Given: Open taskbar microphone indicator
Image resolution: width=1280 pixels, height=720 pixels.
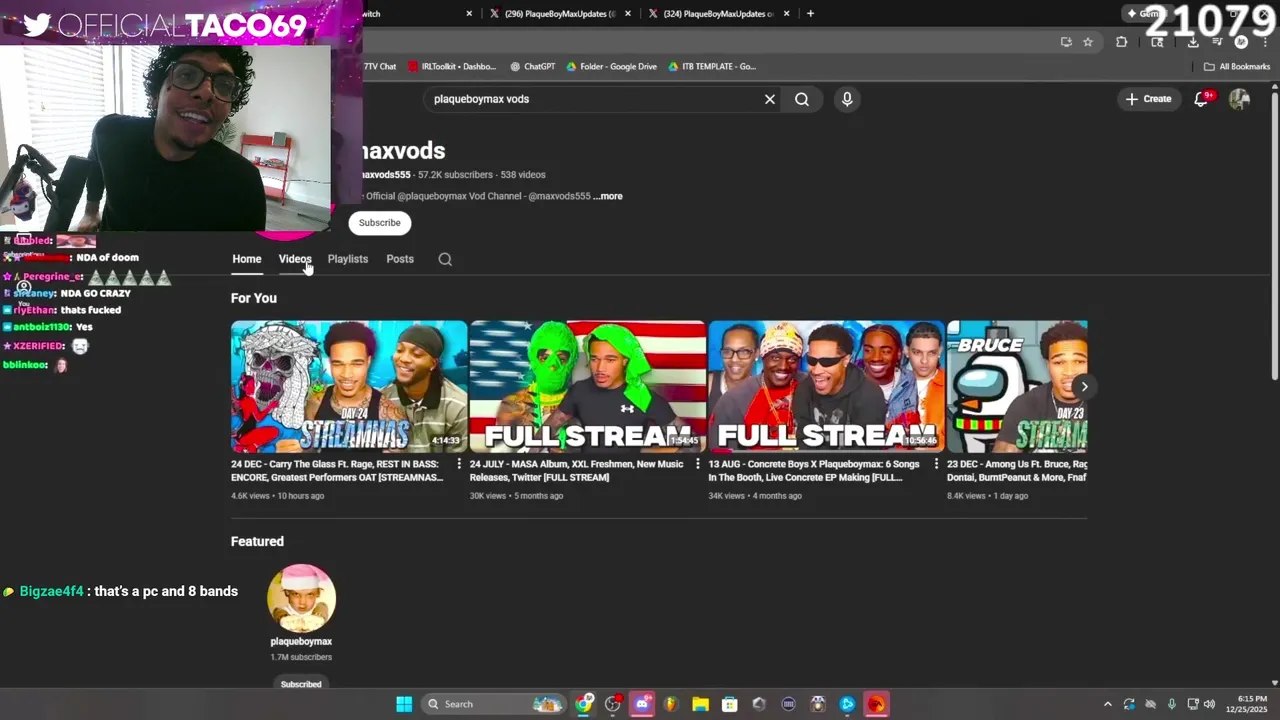Looking at the screenshot, I should point(1171,704).
